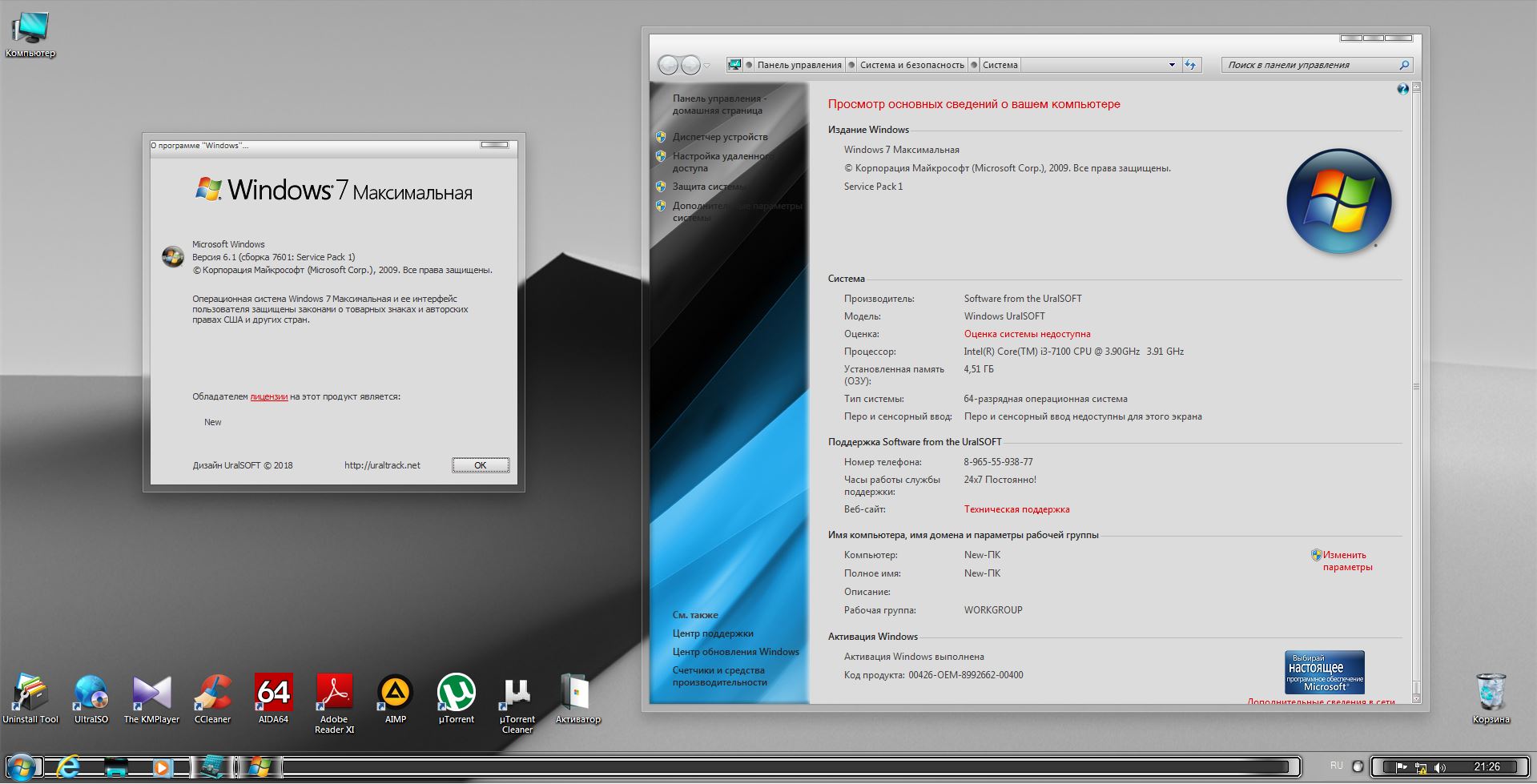This screenshot has width=1537, height=784.
Task: Open Диспетчер устройств in the sidebar
Action: (x=720, y=137)
